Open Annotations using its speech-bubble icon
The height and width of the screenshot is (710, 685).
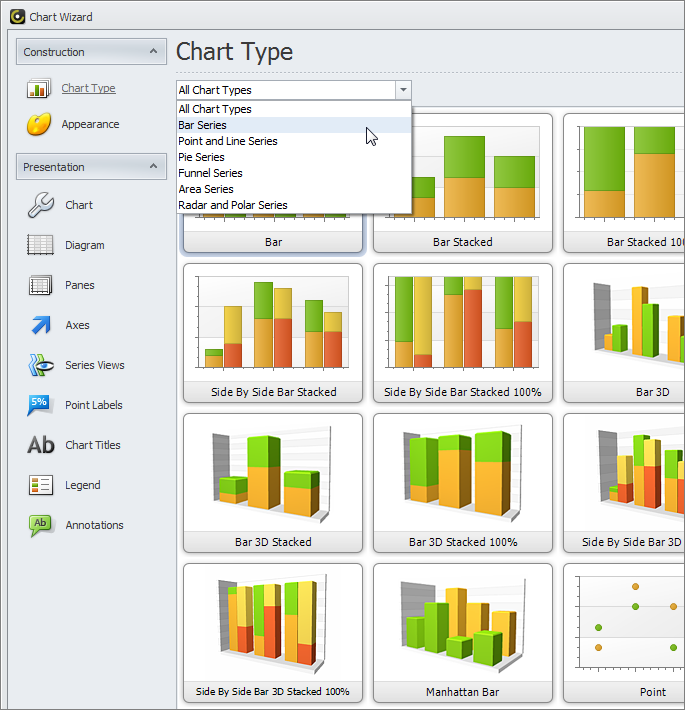(x=40, y=525)
